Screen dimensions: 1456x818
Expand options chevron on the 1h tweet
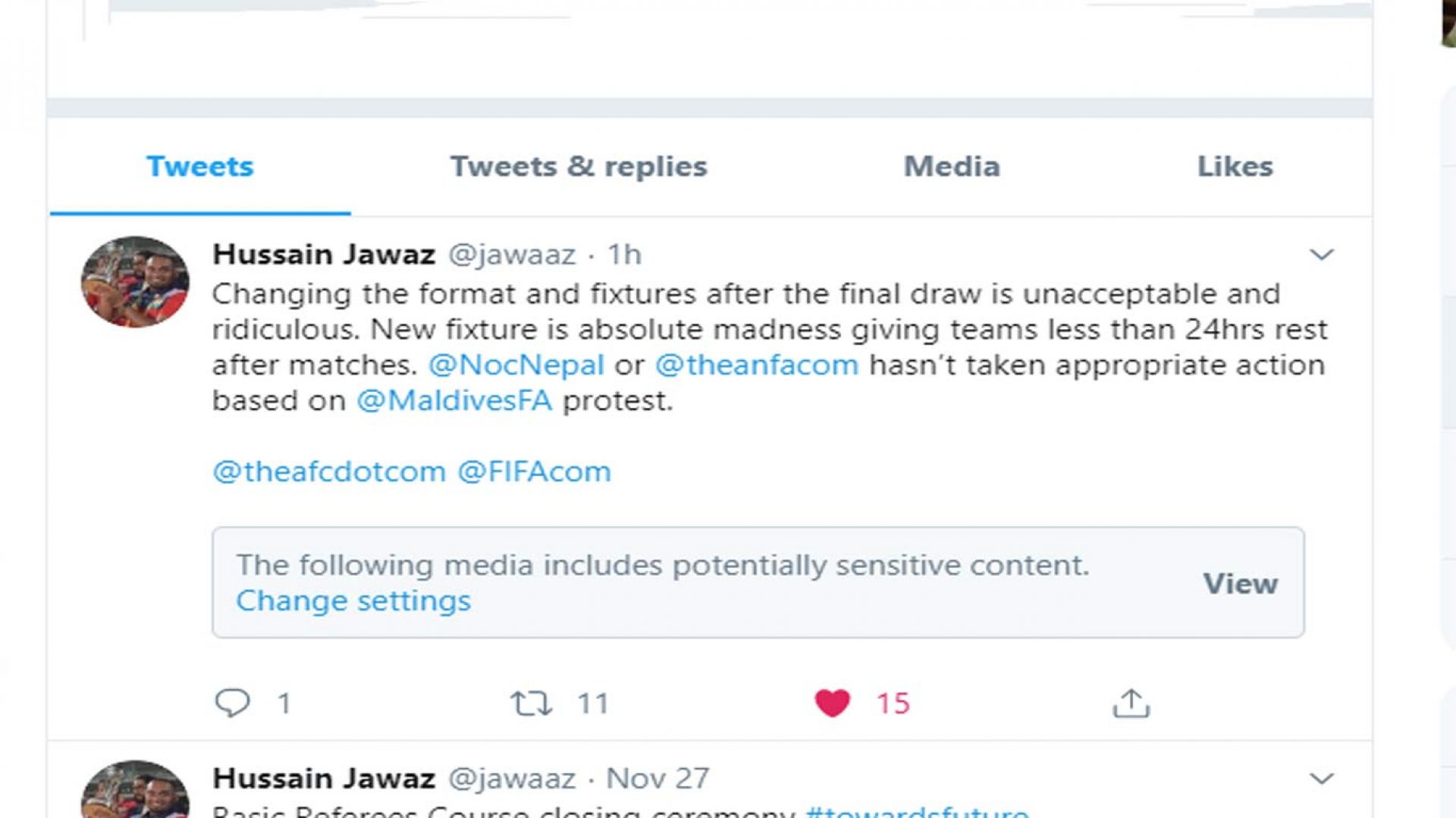tap(1321, 255)
